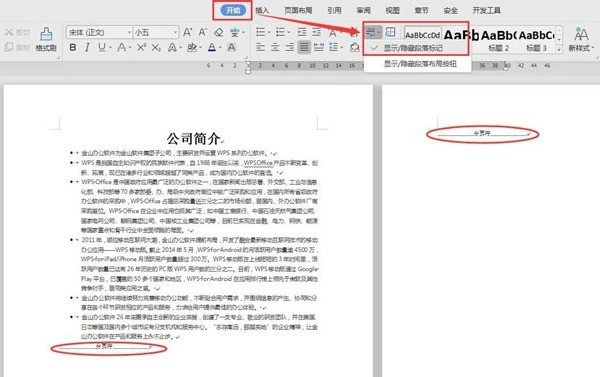This screenshot has height=377, width=600.
Task: Click the eraser clear formatting icon
Action: pos(218,33)
